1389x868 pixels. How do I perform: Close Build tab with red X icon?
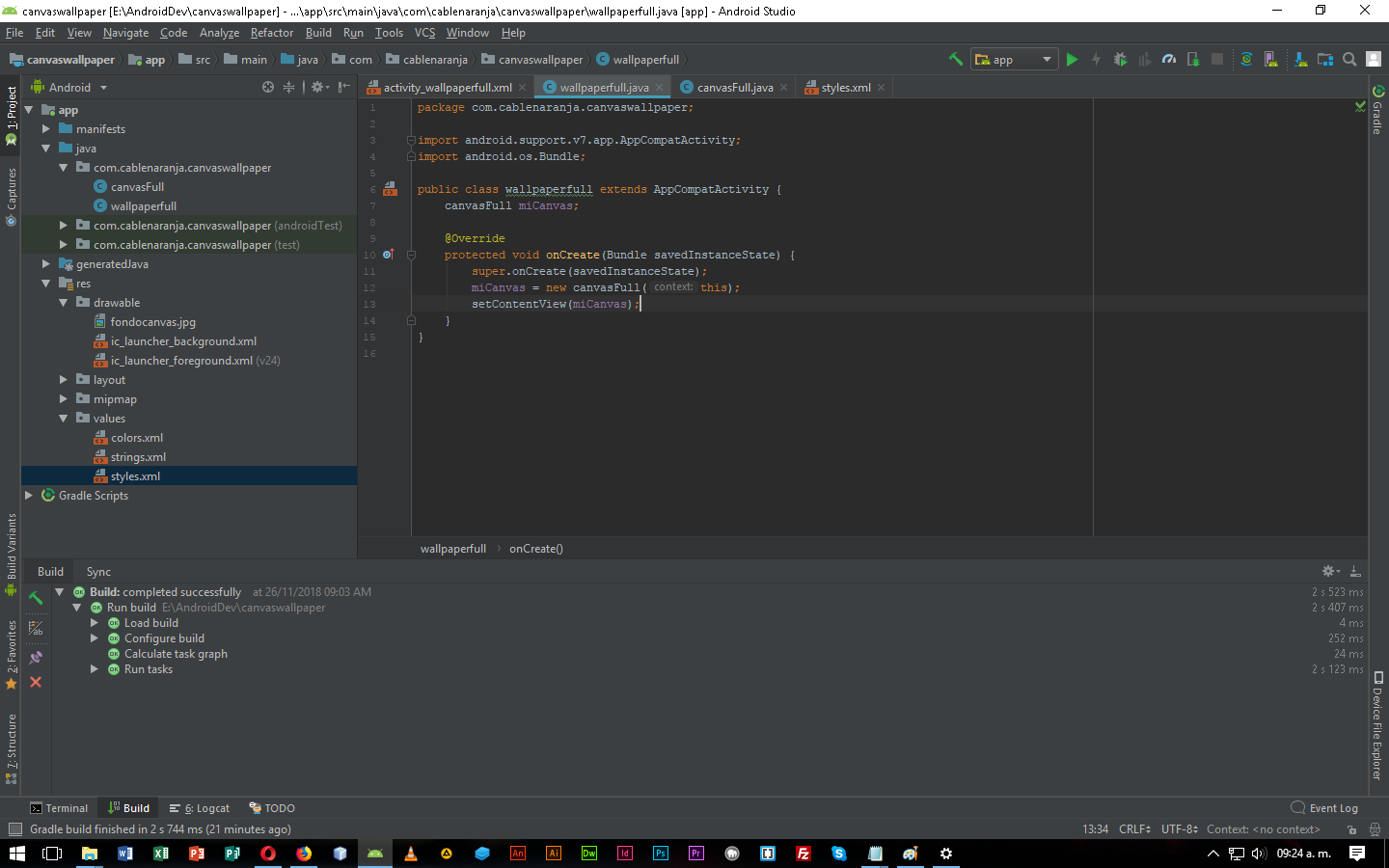[36, 682]
